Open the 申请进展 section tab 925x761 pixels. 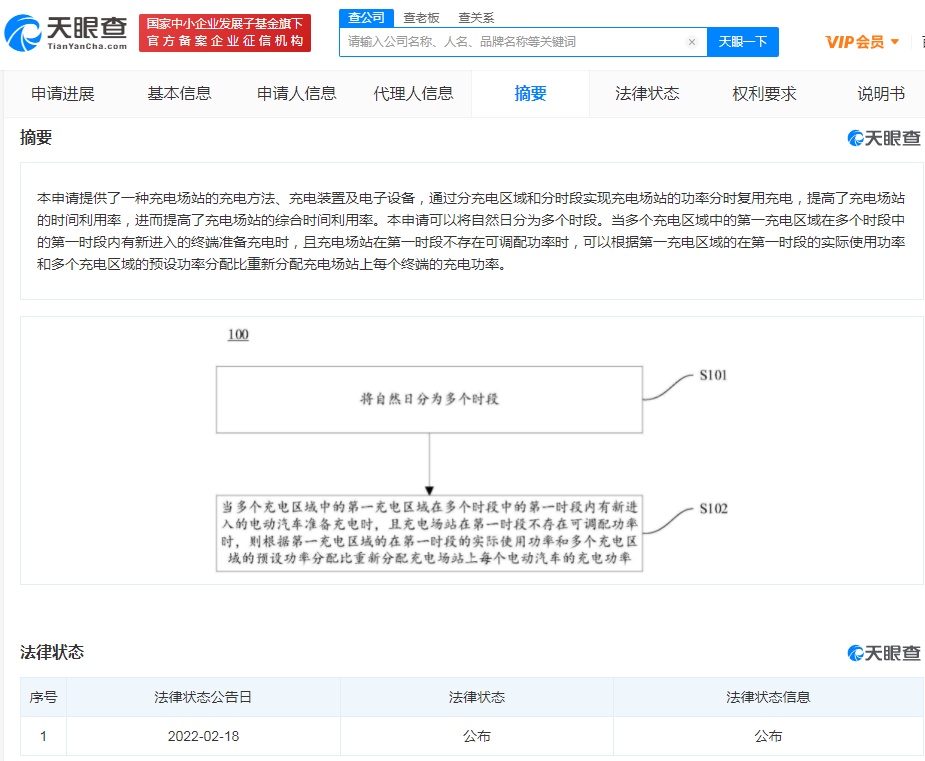pos(63,94)
